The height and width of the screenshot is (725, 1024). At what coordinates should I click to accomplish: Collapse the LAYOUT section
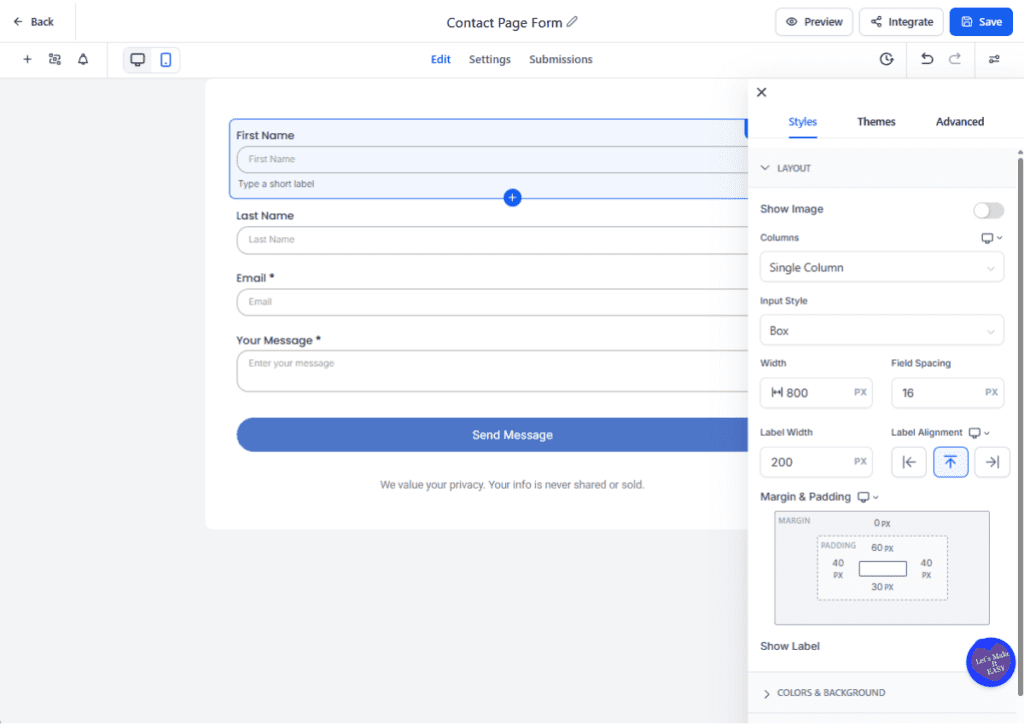(765, 168)
